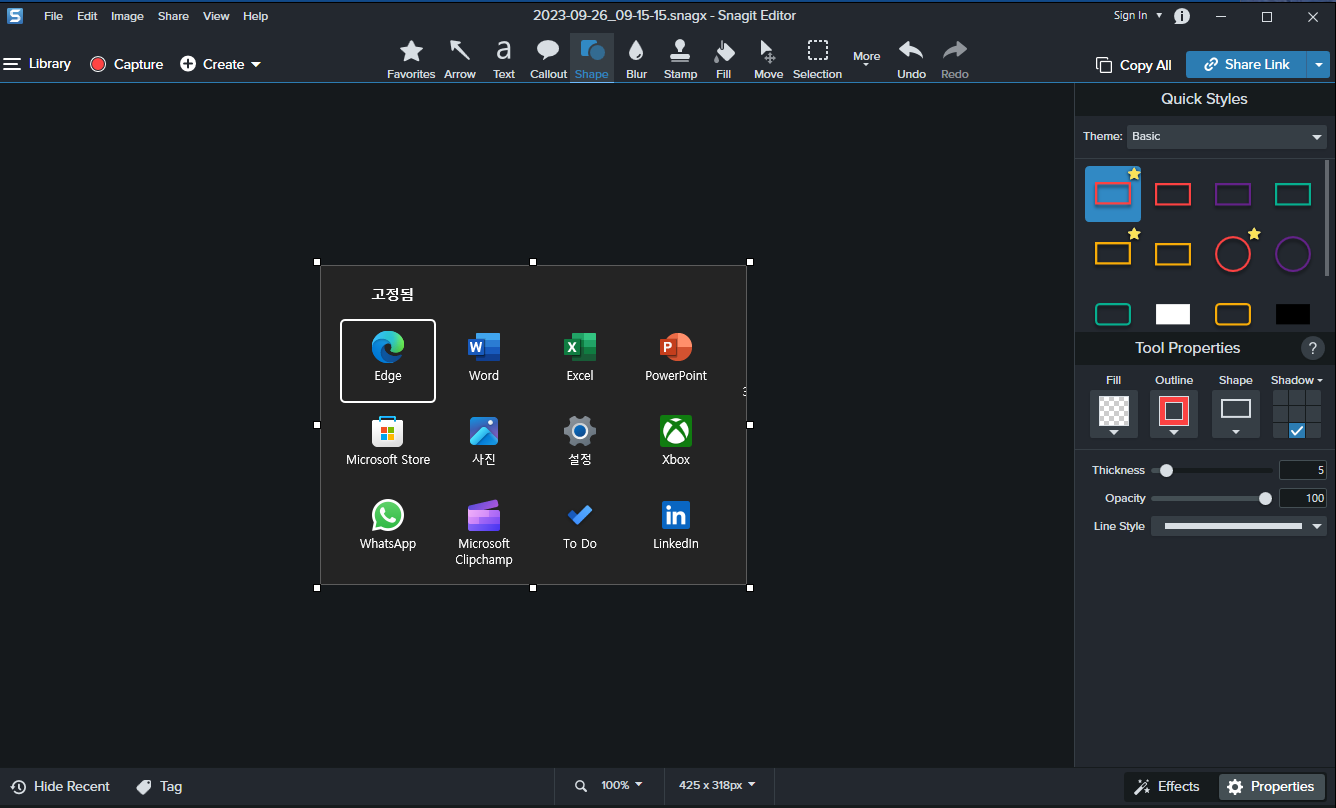Select the Selection tool
Screen dimensions: 1336x808
pyautogui.click(x=817, y=59)
